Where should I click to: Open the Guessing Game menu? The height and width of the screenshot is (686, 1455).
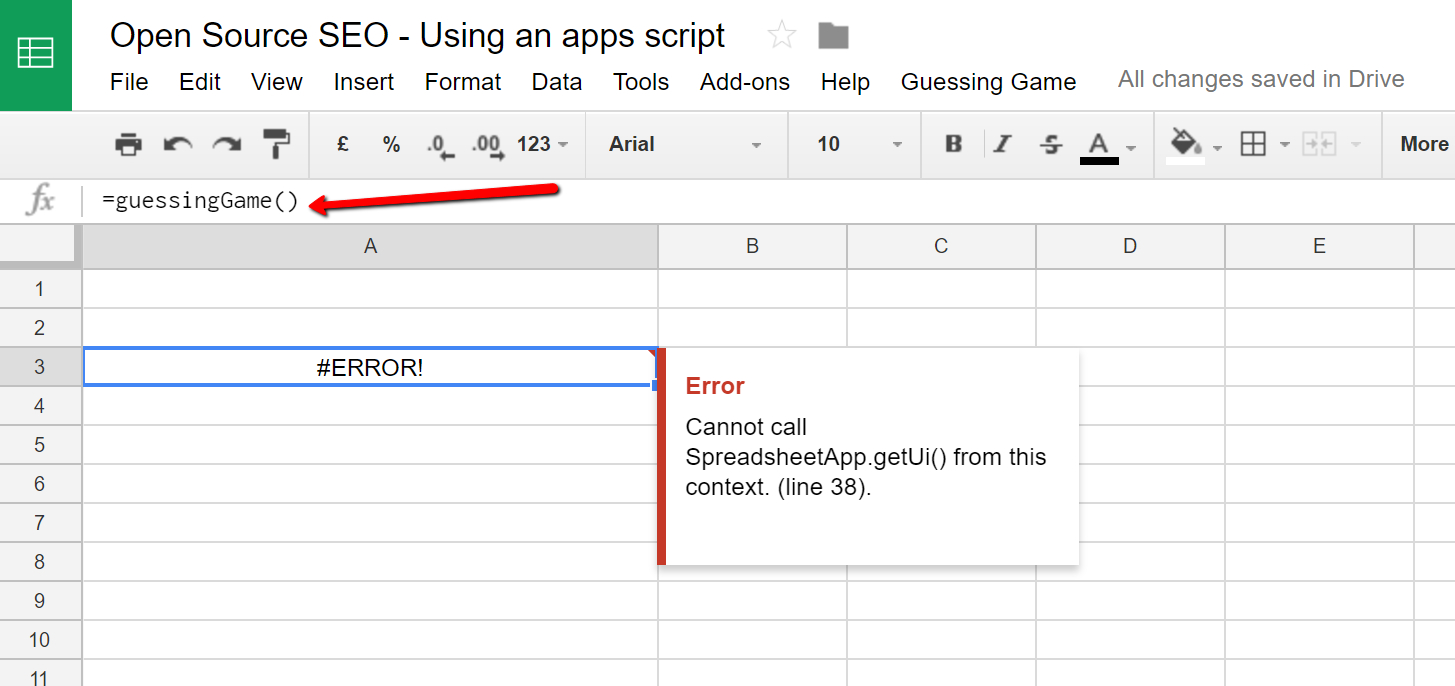(988, 82)
